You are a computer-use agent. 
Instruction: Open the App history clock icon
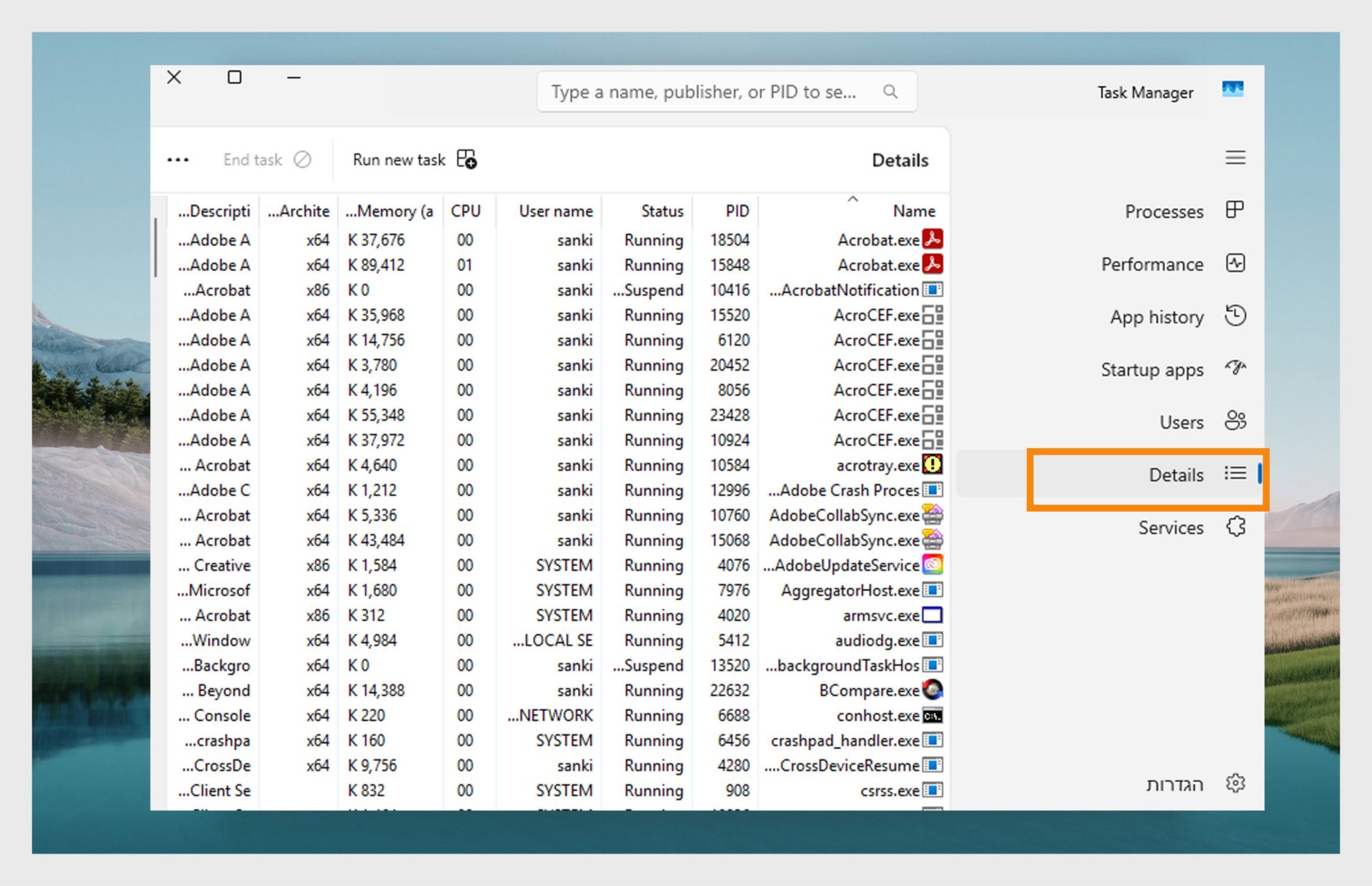tap(1235, 316)
